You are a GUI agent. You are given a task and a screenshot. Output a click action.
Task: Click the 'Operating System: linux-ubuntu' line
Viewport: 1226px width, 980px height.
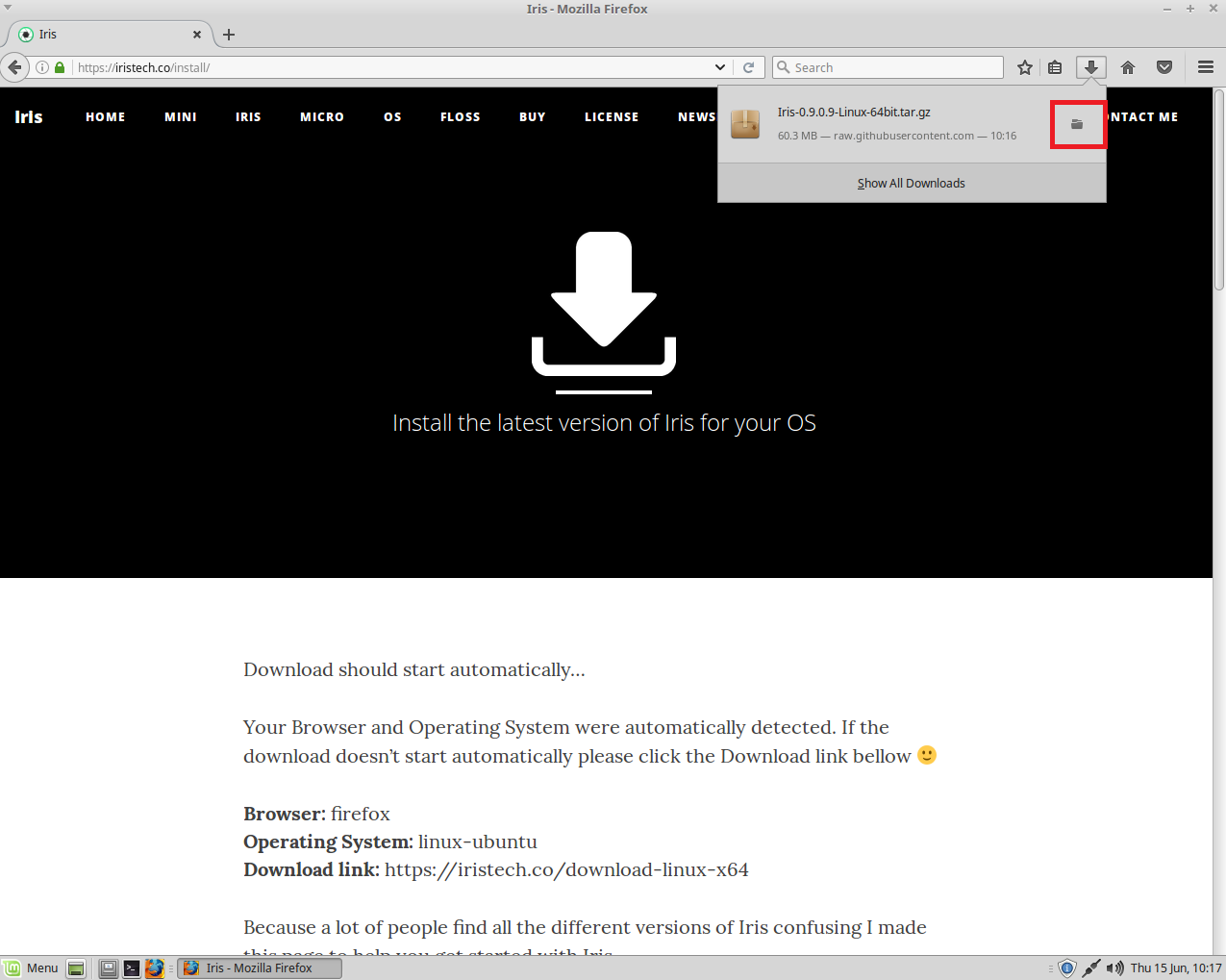click(x=390, y=842)
